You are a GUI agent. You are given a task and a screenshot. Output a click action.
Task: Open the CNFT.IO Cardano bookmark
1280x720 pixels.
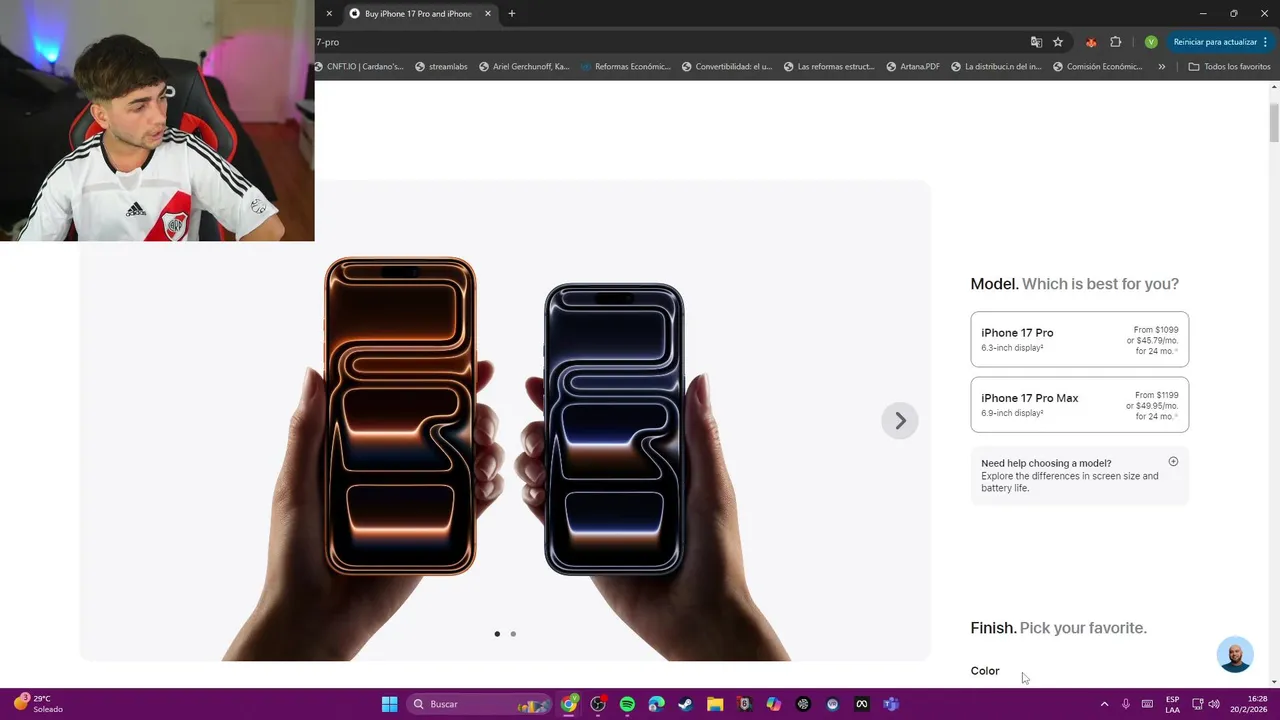tap(358, 67)
